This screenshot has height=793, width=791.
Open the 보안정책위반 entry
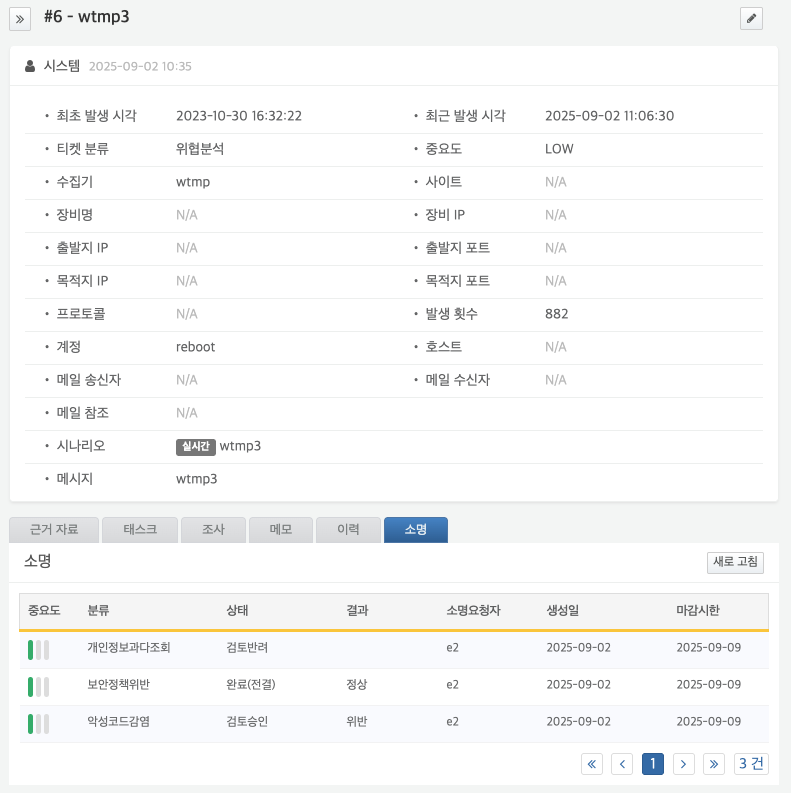118,685
